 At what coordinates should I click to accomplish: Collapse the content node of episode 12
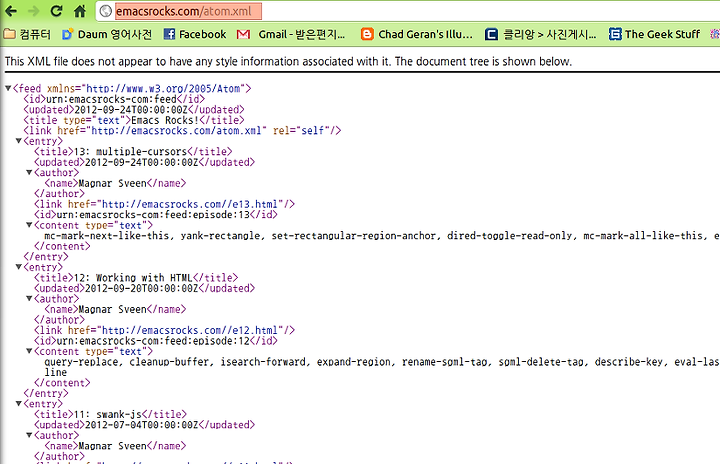[29, 351]
